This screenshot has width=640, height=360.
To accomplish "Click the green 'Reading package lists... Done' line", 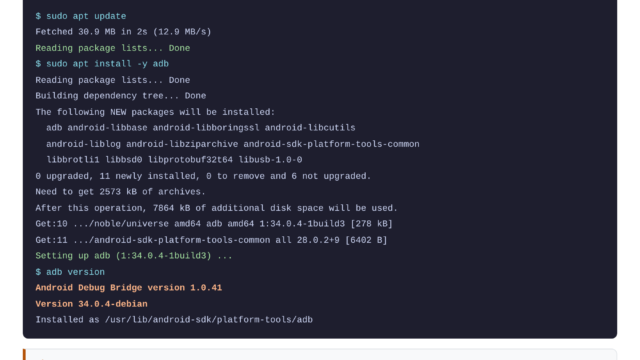I will 113,48.
